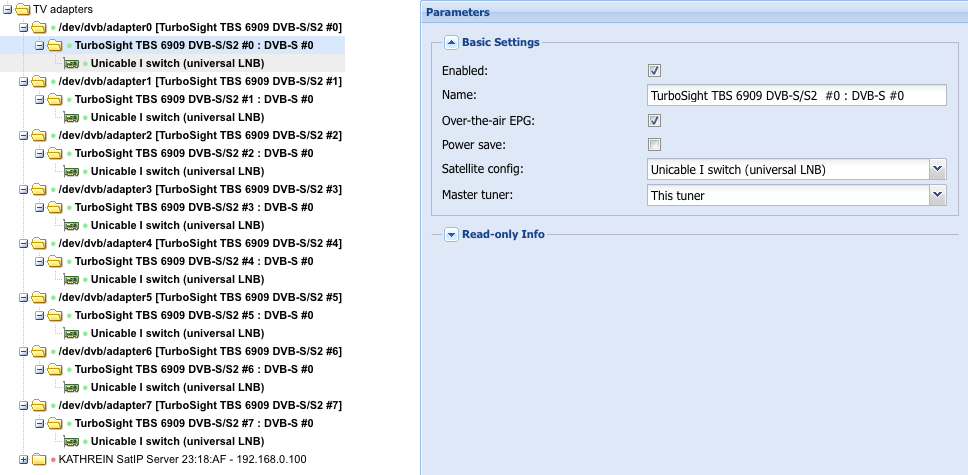Collapse TBS 6909 #7 : DVB-S #0 node
The width and height of the screenshot is (968, 475).
[40, 423]
